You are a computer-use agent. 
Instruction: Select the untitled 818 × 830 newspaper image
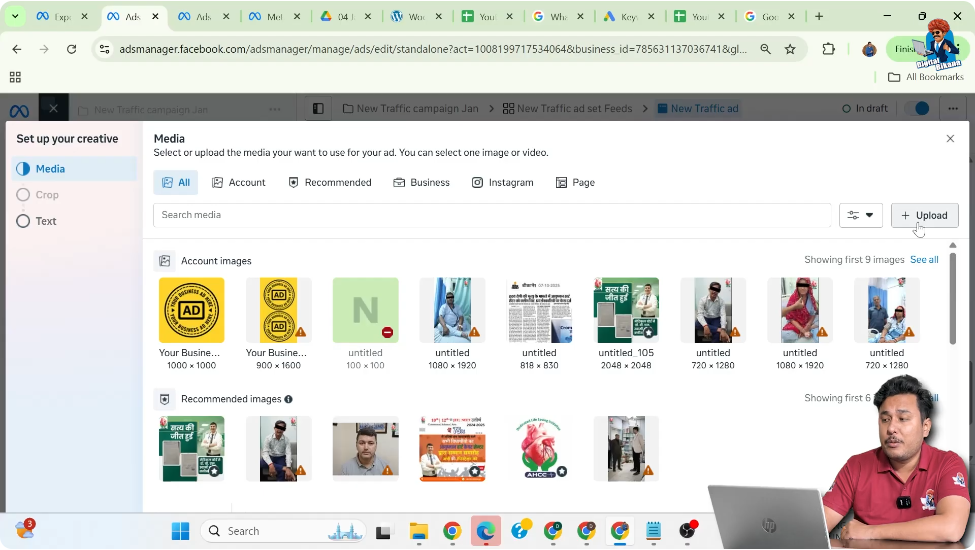tap(539, 310)
